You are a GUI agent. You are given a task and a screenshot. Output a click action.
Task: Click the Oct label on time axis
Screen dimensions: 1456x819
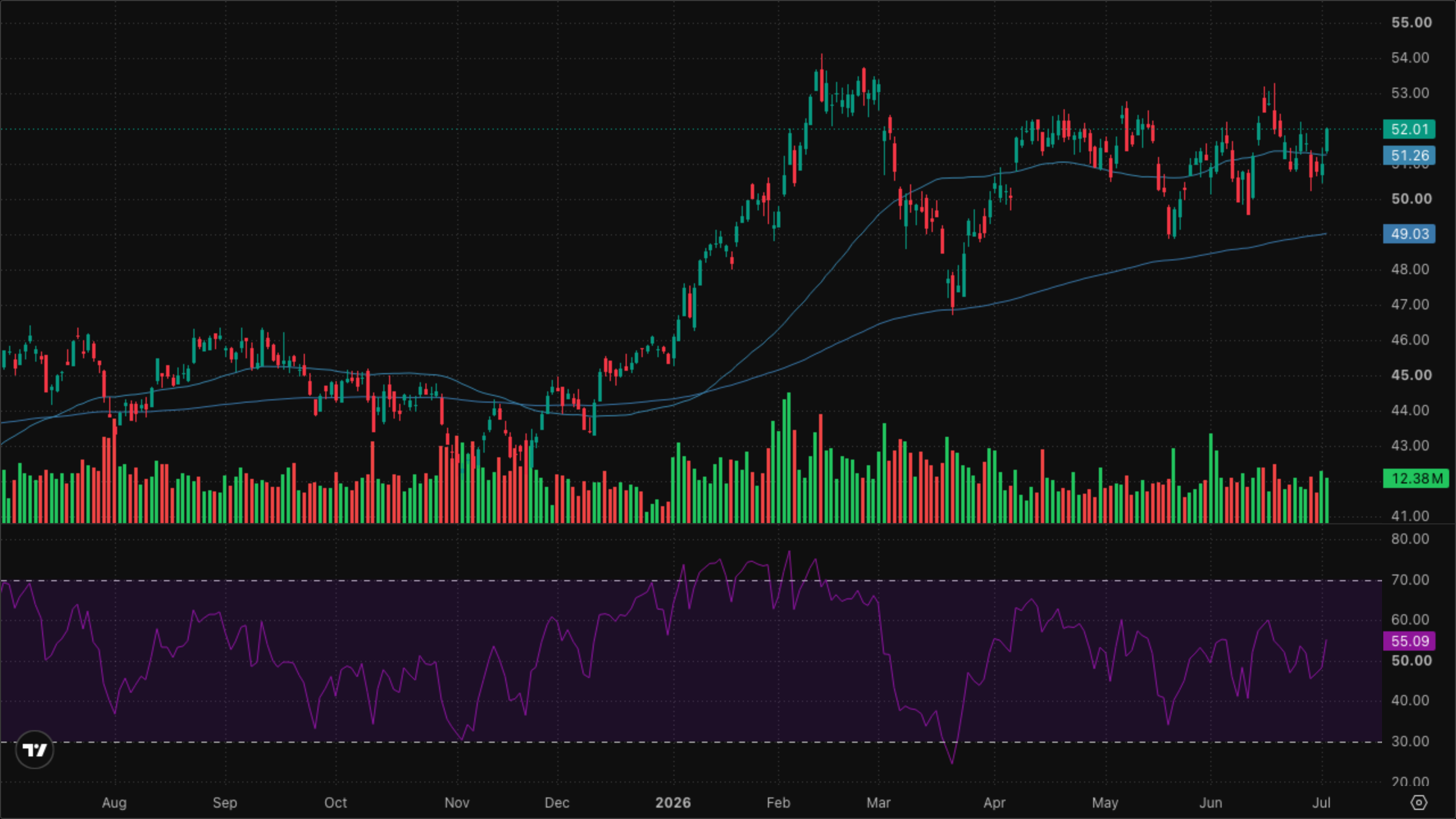pos(336,803)
